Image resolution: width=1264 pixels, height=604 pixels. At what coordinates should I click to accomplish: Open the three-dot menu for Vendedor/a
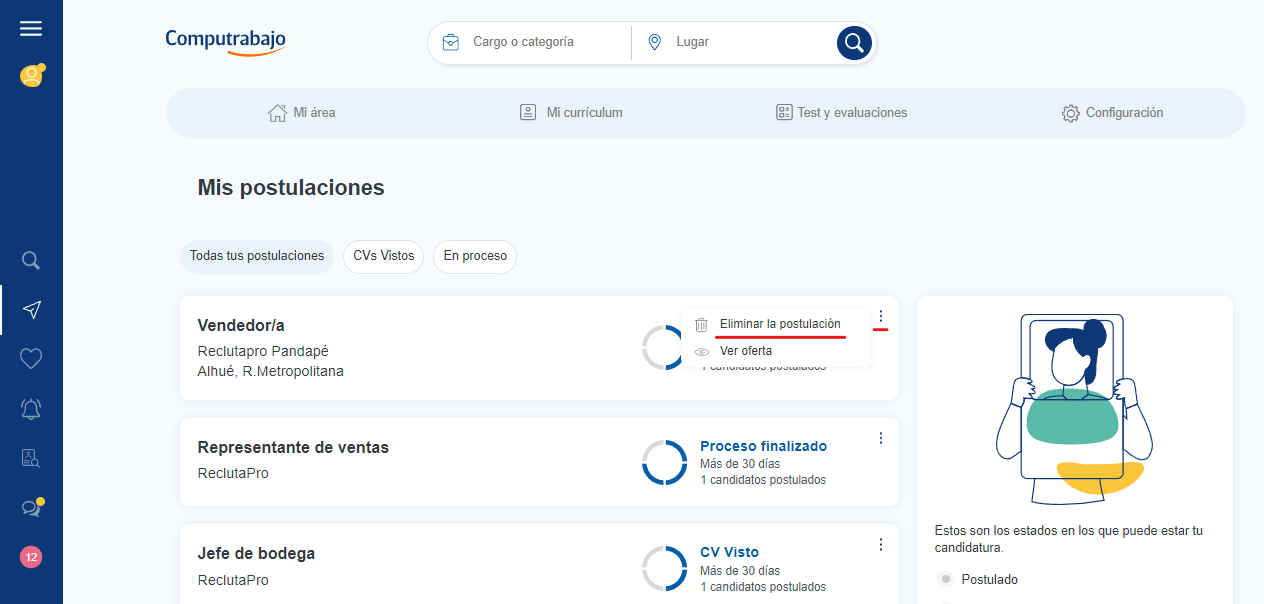(x=880, y=317)
